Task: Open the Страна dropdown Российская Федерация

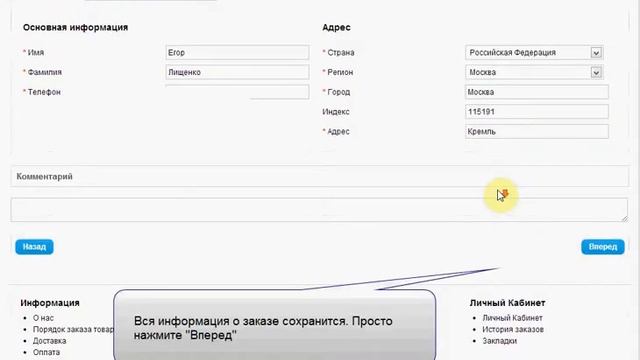Action: (534, 53)
